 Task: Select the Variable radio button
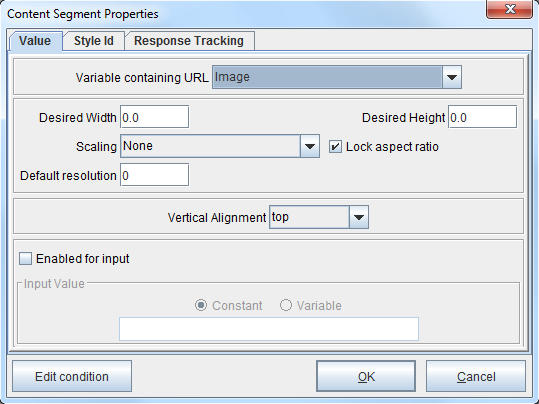tap(286, 305)
